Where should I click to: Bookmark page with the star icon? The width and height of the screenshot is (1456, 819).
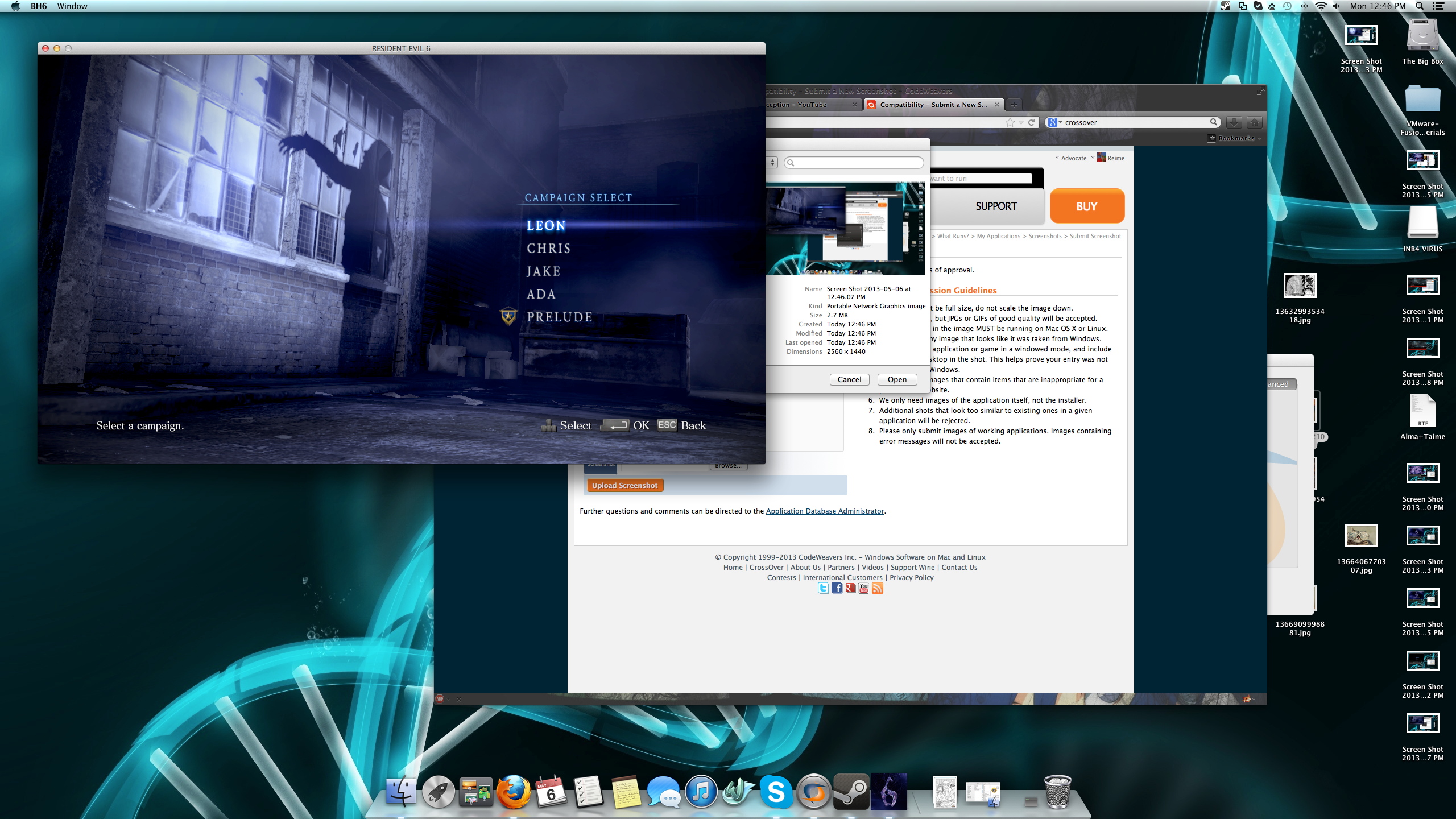1010,122
